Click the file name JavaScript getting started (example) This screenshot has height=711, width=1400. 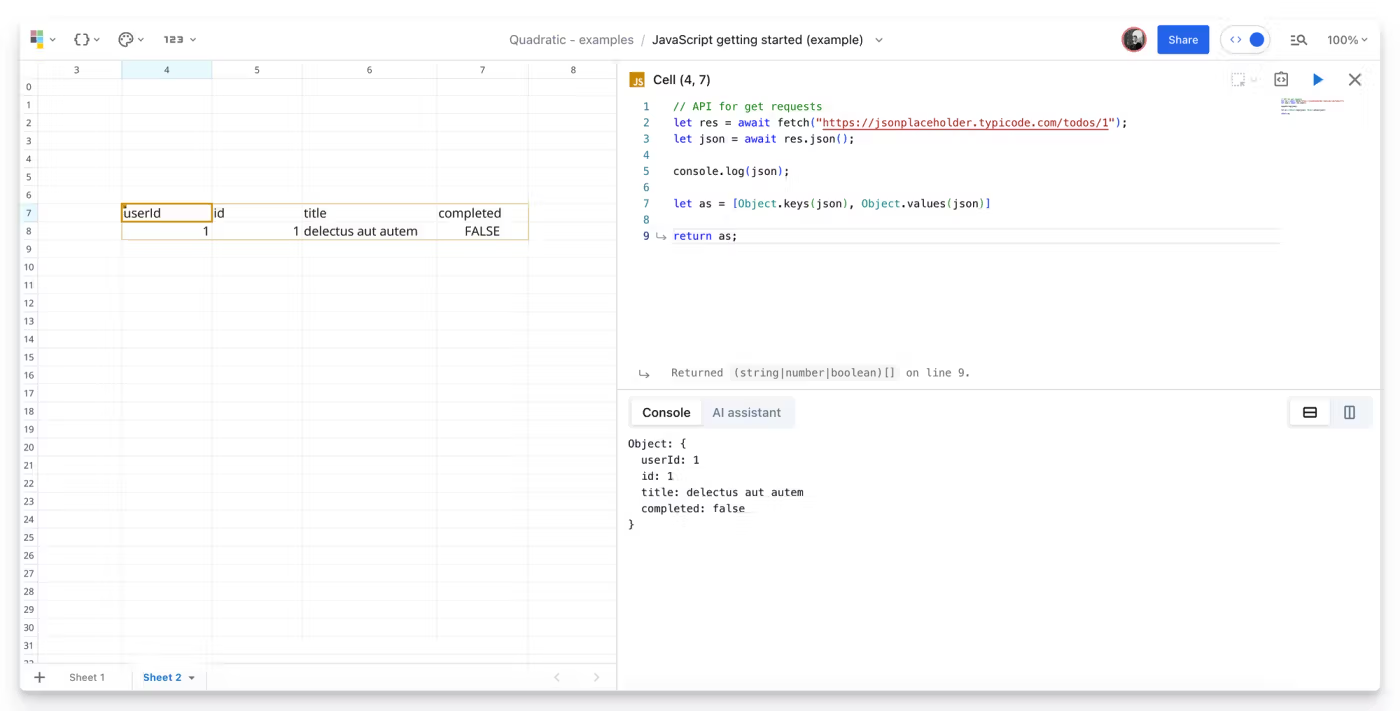[x=757, y=40]
